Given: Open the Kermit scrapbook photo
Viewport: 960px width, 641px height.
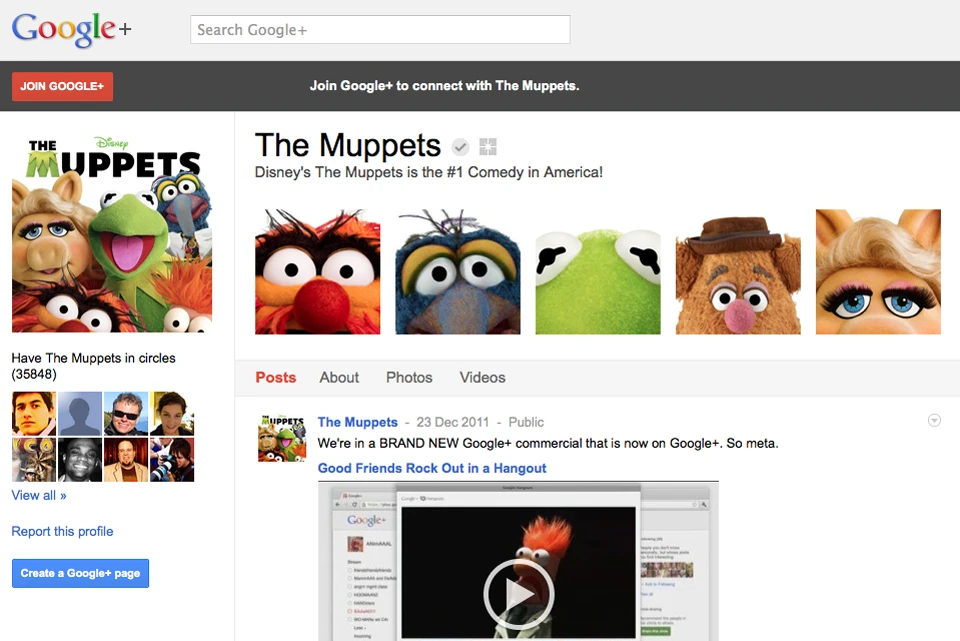Looking at the screenshot, I should (598, 272).
